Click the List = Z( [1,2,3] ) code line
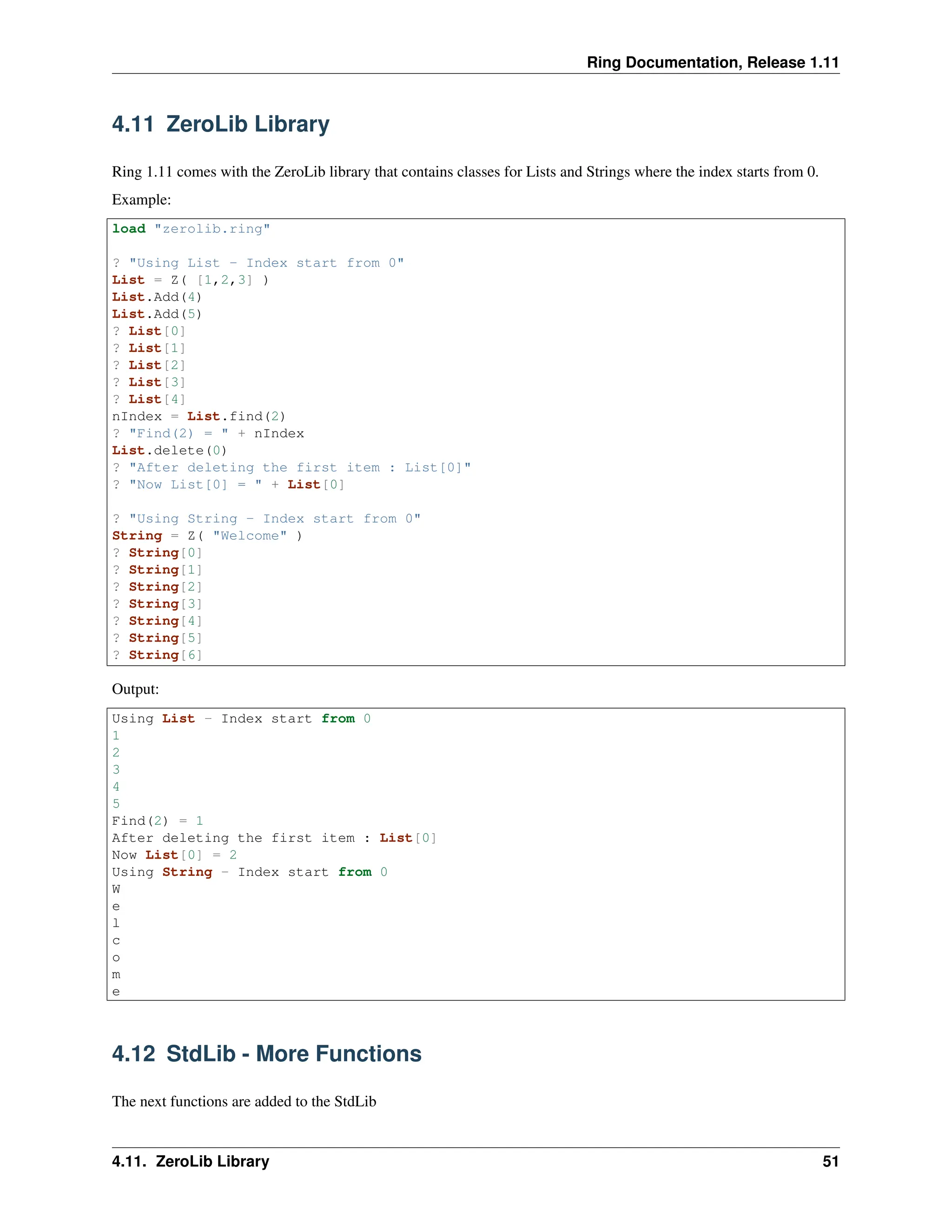Viewport: 952px width, 1232px height. [x=190, y=280]
